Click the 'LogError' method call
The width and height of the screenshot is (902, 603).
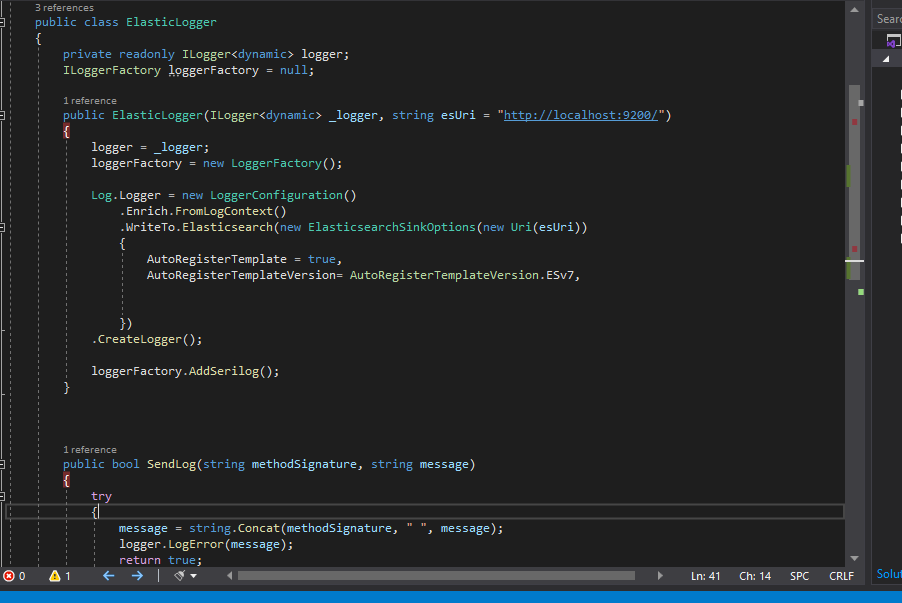pos(196,544)
